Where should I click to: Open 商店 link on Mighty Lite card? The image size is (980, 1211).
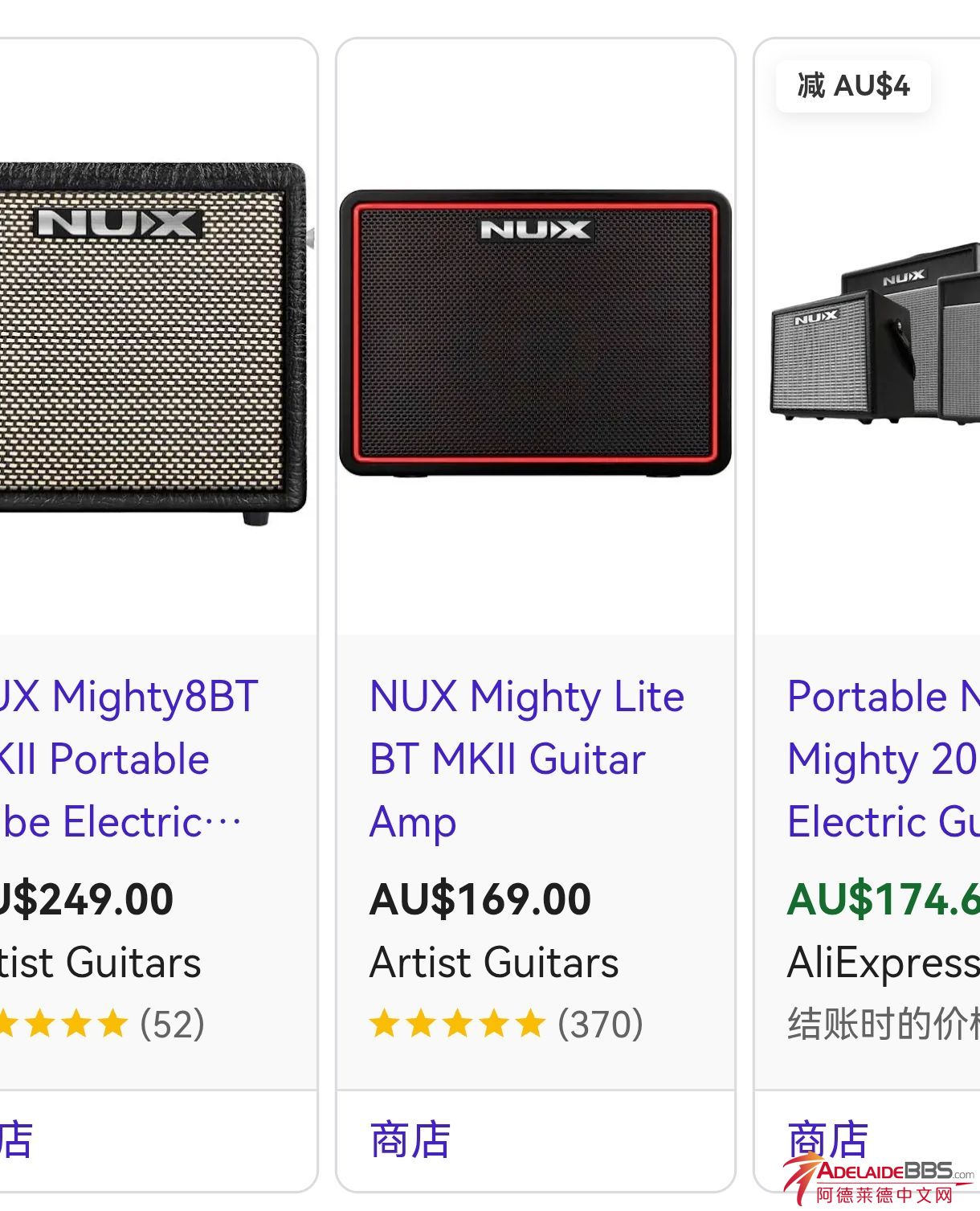(410, 1139)
